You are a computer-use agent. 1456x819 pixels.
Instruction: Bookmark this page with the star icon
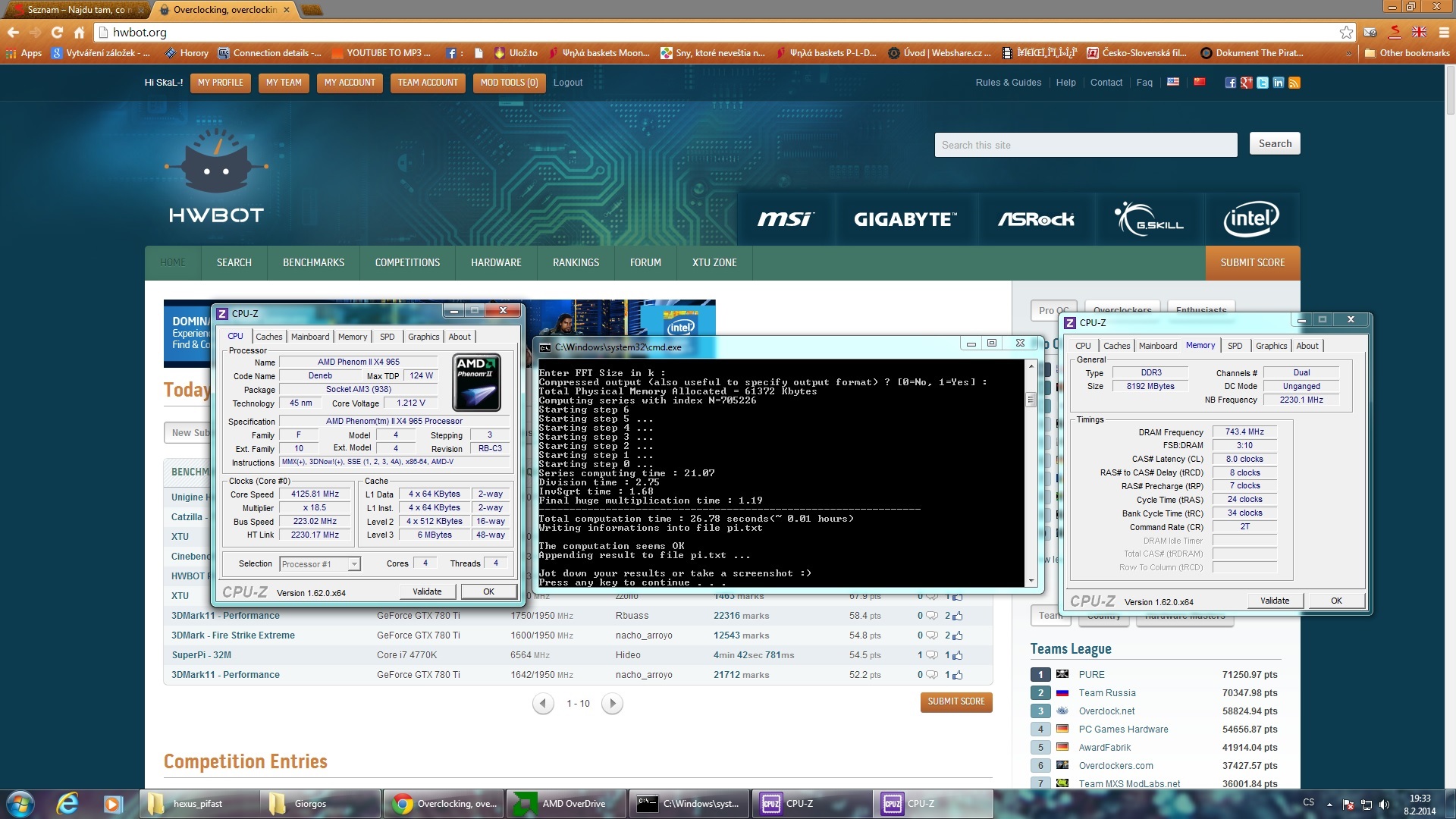tap(1346, 32)
